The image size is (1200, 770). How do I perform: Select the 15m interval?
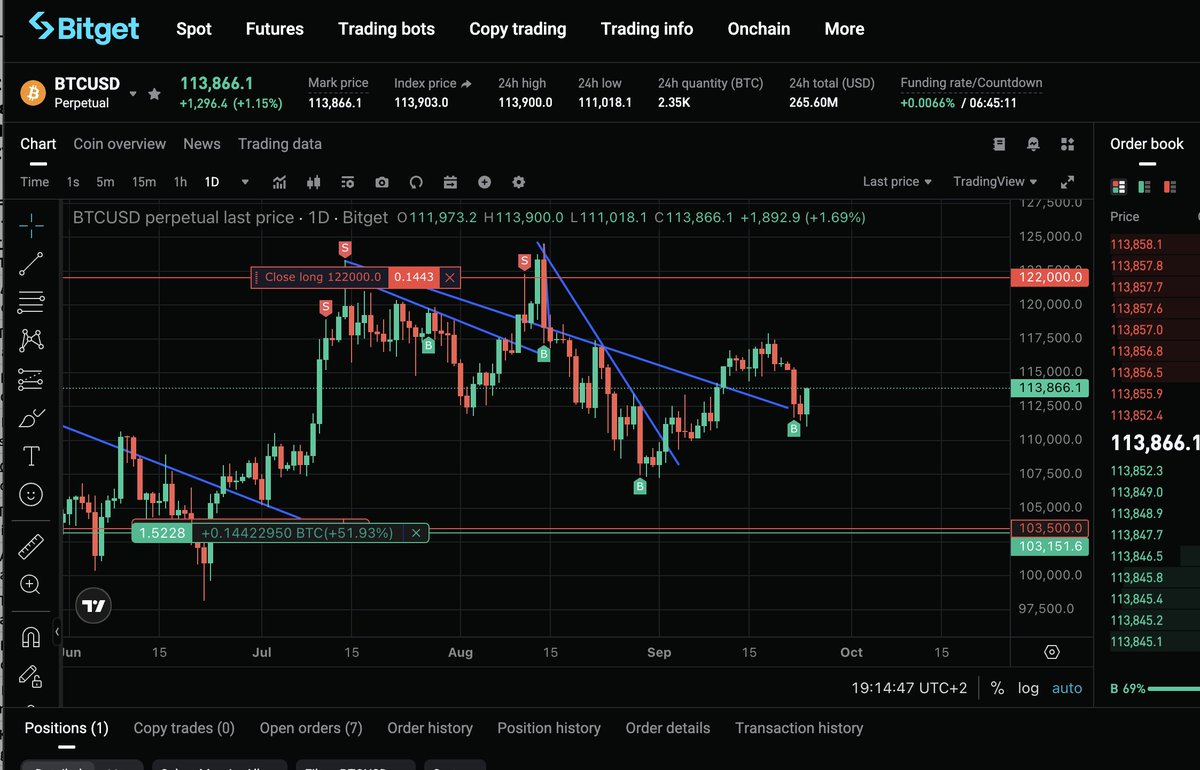[144, 181]
